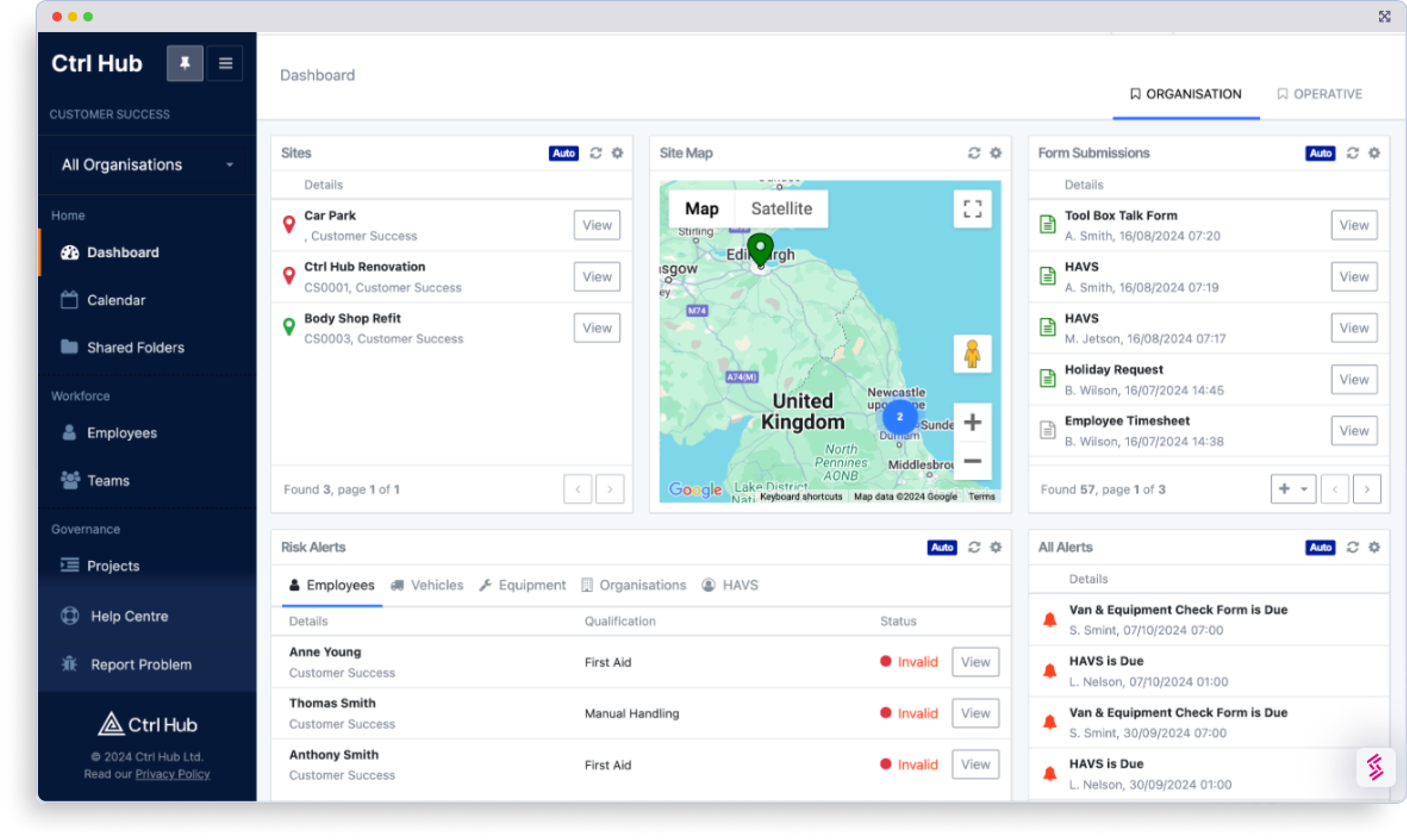Open the All Organisations dropdown
Viewport: 1407px width, 840px height.
[147, 165]
